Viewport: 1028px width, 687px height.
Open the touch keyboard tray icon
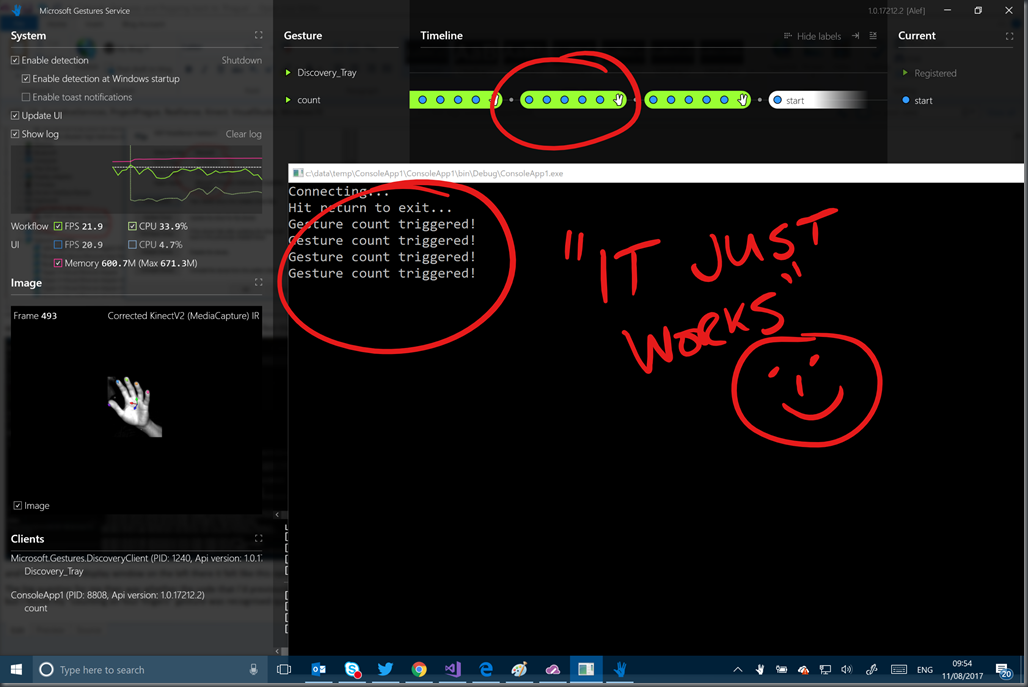(x=899, y=669)
